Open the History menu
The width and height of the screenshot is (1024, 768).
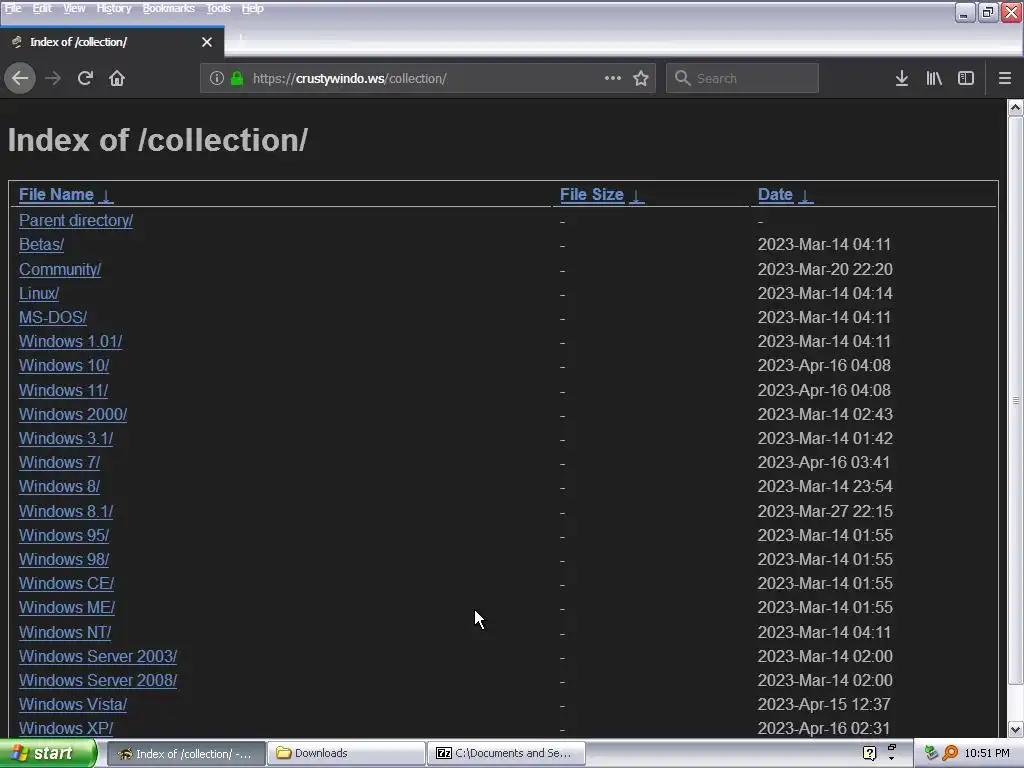[x=114, y=8]
